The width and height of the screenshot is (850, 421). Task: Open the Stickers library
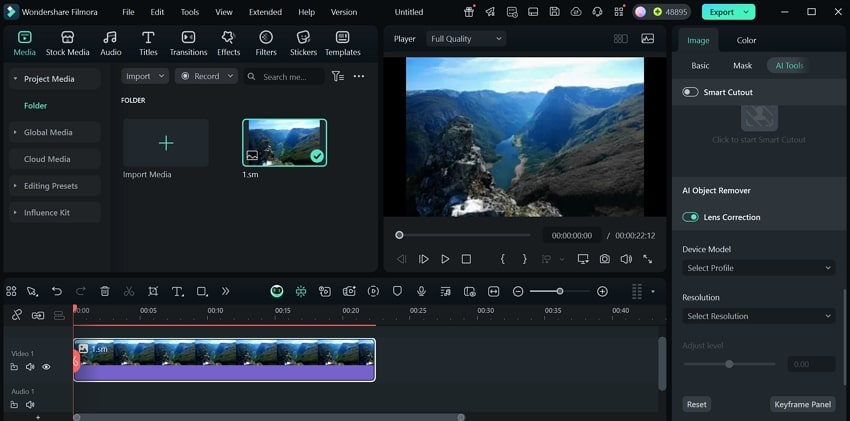303,43
